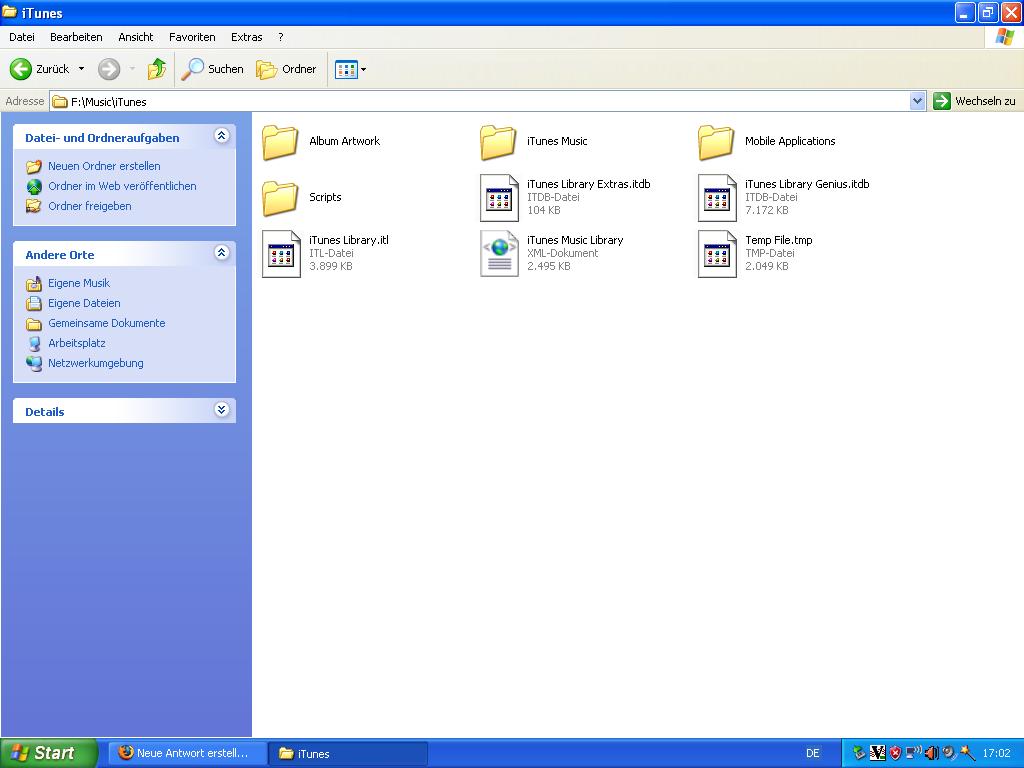This screenshot has width=1024, height=768.
Task: Click the Scripts folder name
Action: pyautogui.click(x=325, y=197)
